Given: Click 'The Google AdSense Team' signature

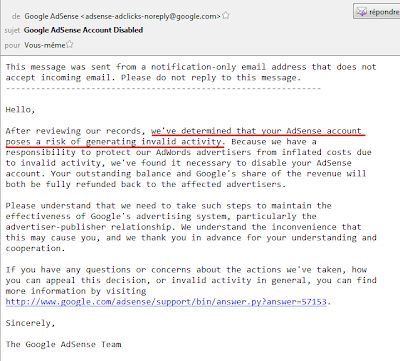Looking at the screenshot, I should (x=63, y=344).
